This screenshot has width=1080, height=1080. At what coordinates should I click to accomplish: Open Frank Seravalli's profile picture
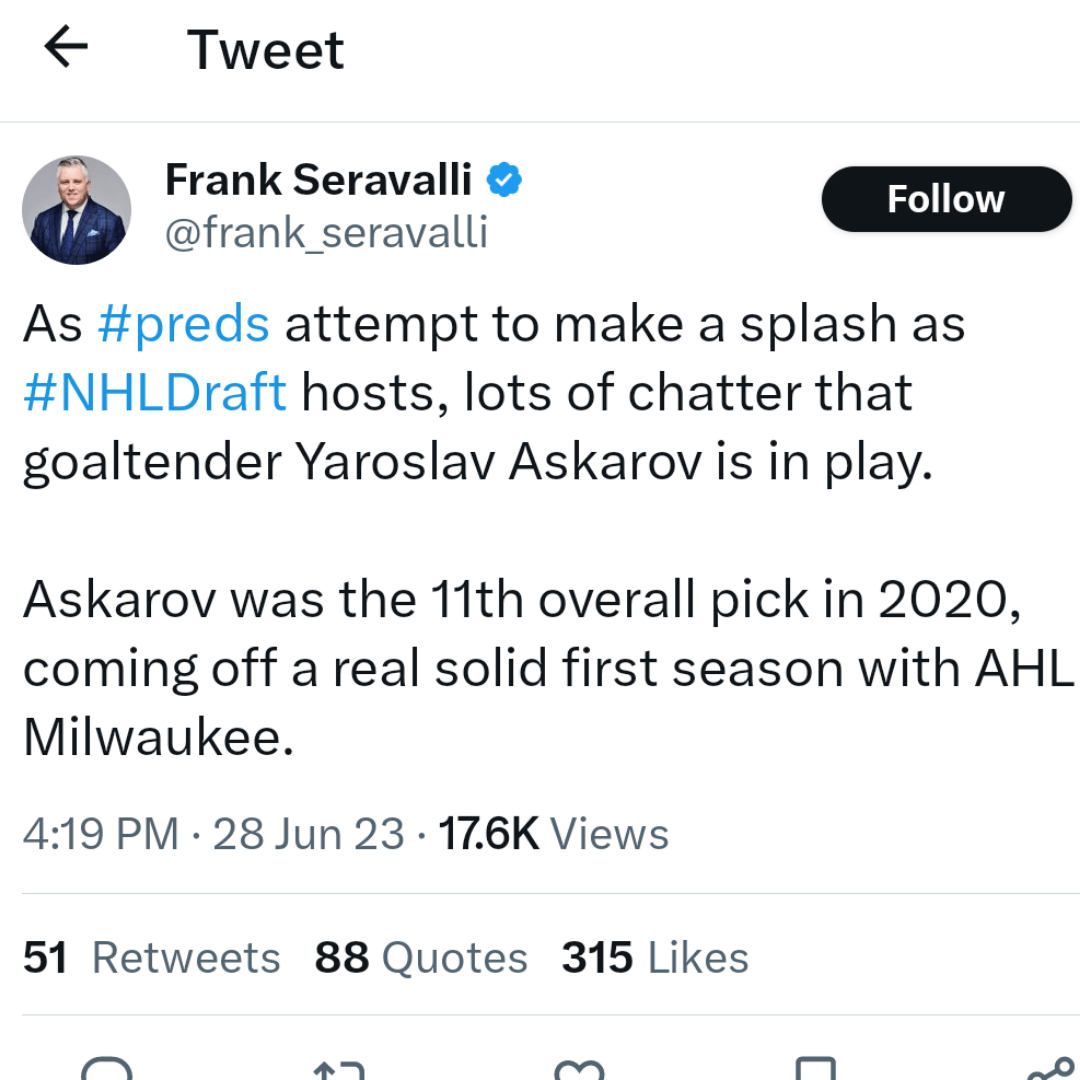coord(76,210)
